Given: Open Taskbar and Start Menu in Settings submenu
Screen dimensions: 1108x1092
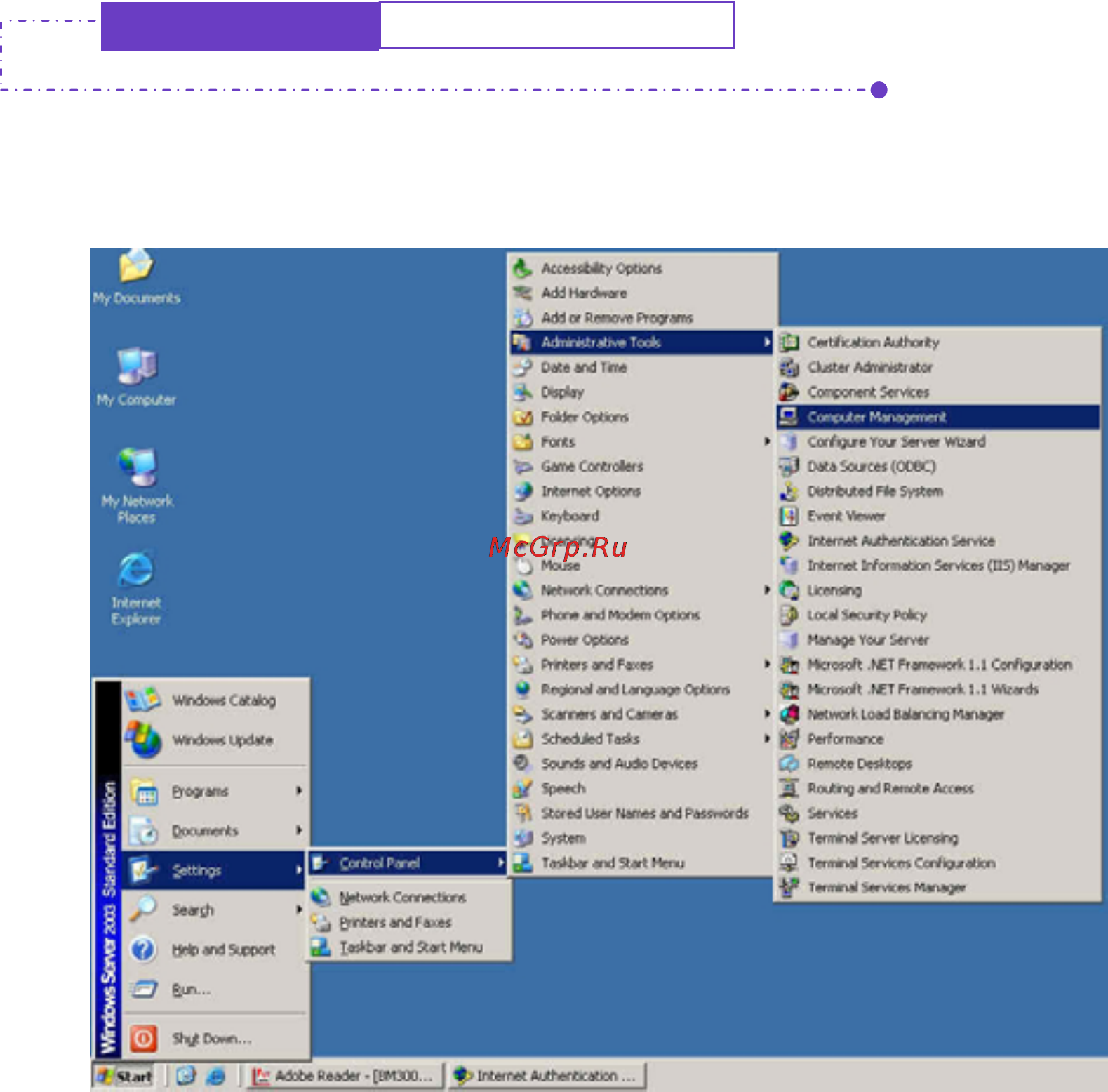Looking at the screenshot, I should [411, 947].
